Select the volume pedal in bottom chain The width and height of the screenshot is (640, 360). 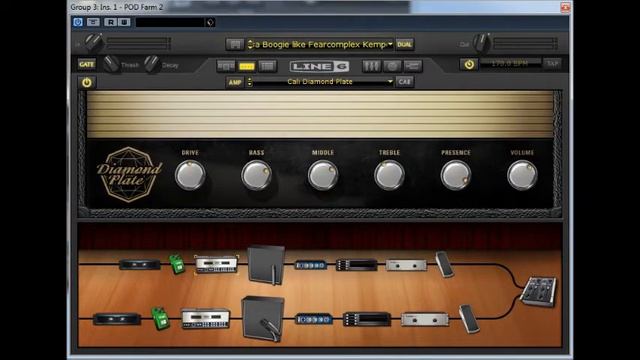point(469,319)
